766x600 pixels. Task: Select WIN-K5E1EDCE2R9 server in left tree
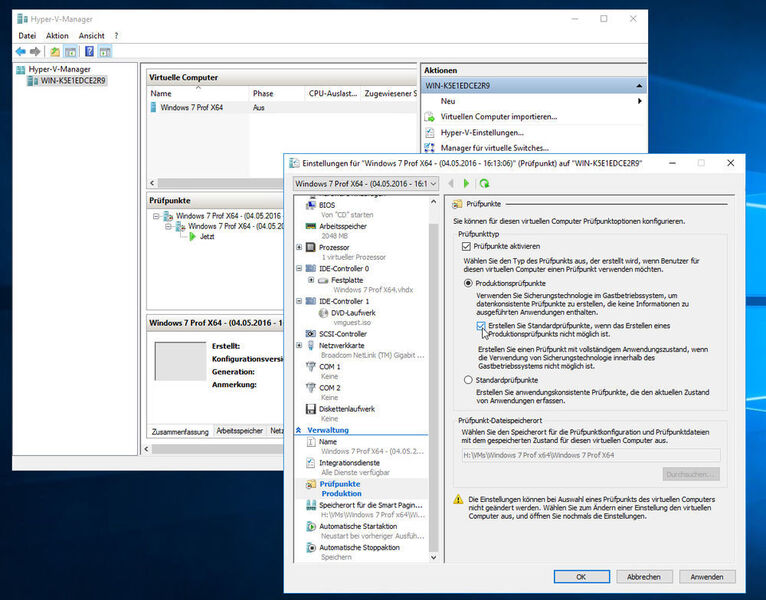click(x=73, y=81)
